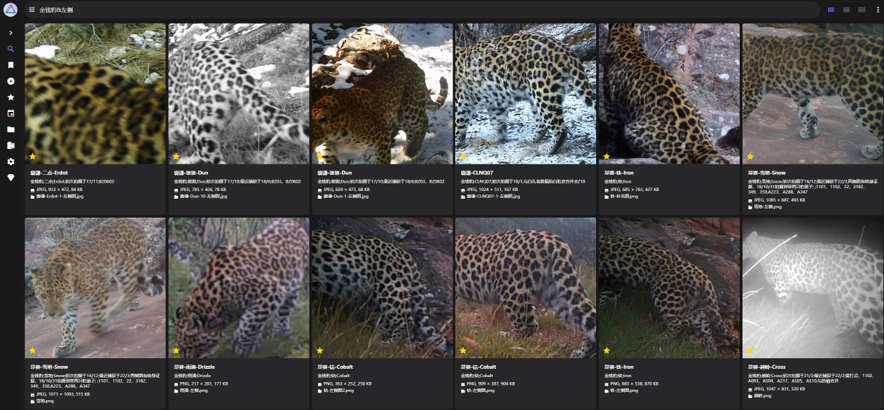
Task: Open the Cross photo title link
Action: [x=767, y=367]
